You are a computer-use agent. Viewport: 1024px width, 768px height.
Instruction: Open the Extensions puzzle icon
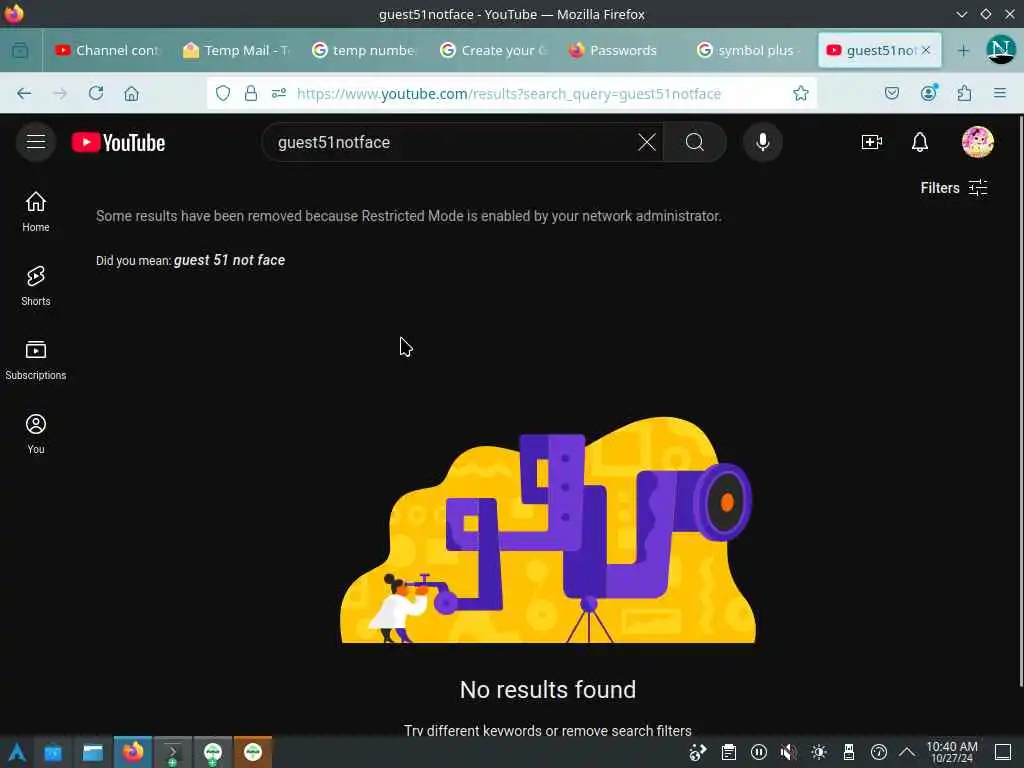pyautogui.click(x=964, y=93)
